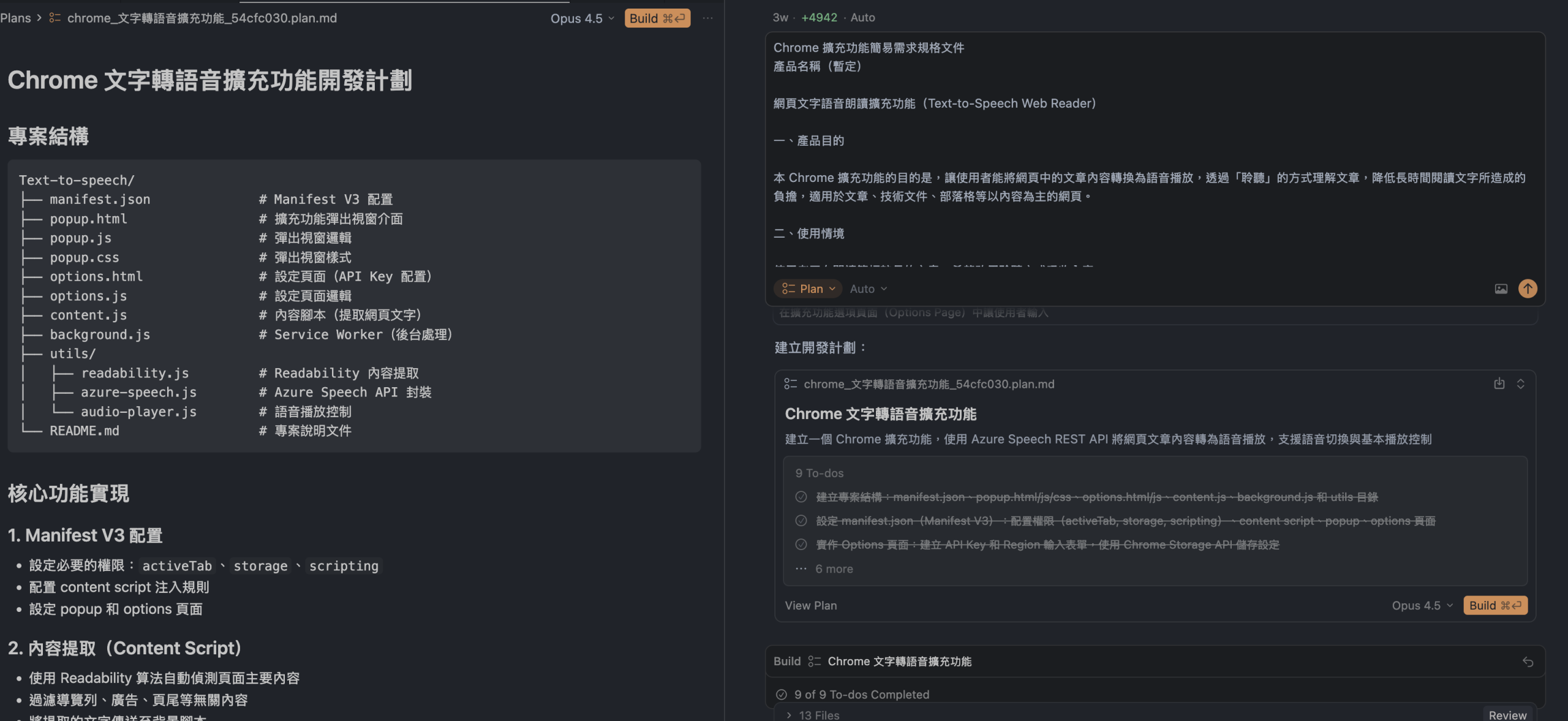Viewport: 1568px width, 721px height.
Task: Click the Plans breadcrumb item
Action: coord(16,18)
